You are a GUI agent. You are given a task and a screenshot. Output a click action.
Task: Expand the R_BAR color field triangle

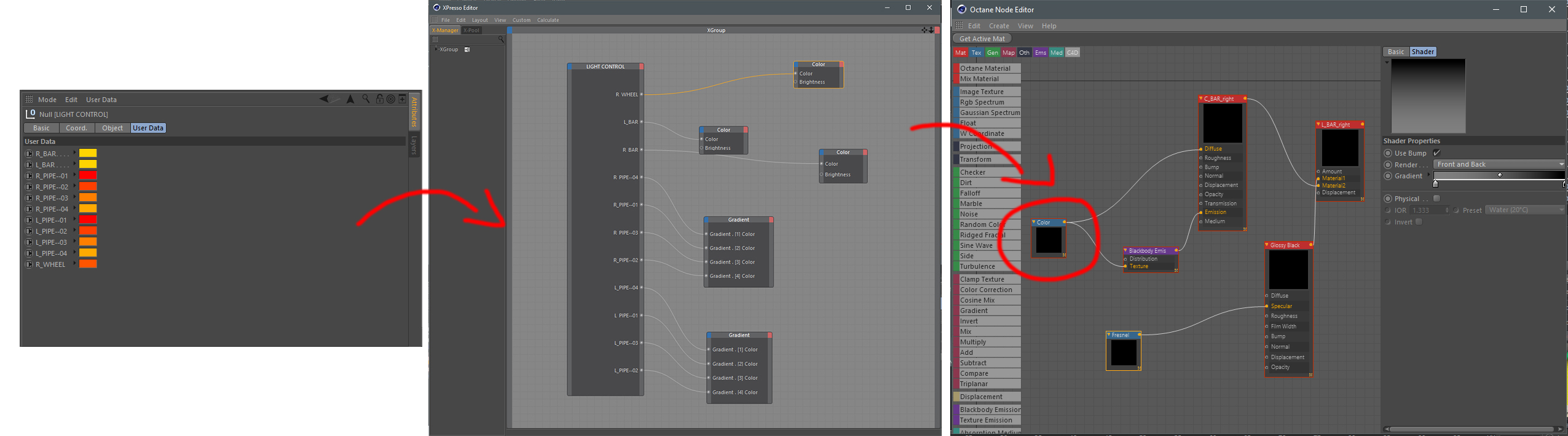point(75,153)
